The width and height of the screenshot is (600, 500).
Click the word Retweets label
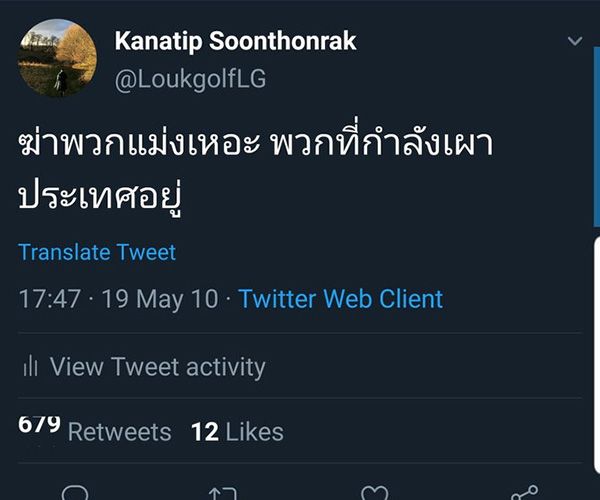point(119,432)
